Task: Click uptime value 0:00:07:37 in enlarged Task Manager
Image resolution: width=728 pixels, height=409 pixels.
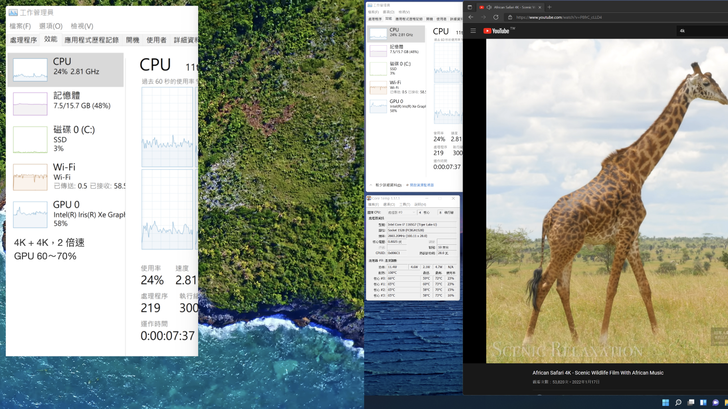Action: [167, 336]
